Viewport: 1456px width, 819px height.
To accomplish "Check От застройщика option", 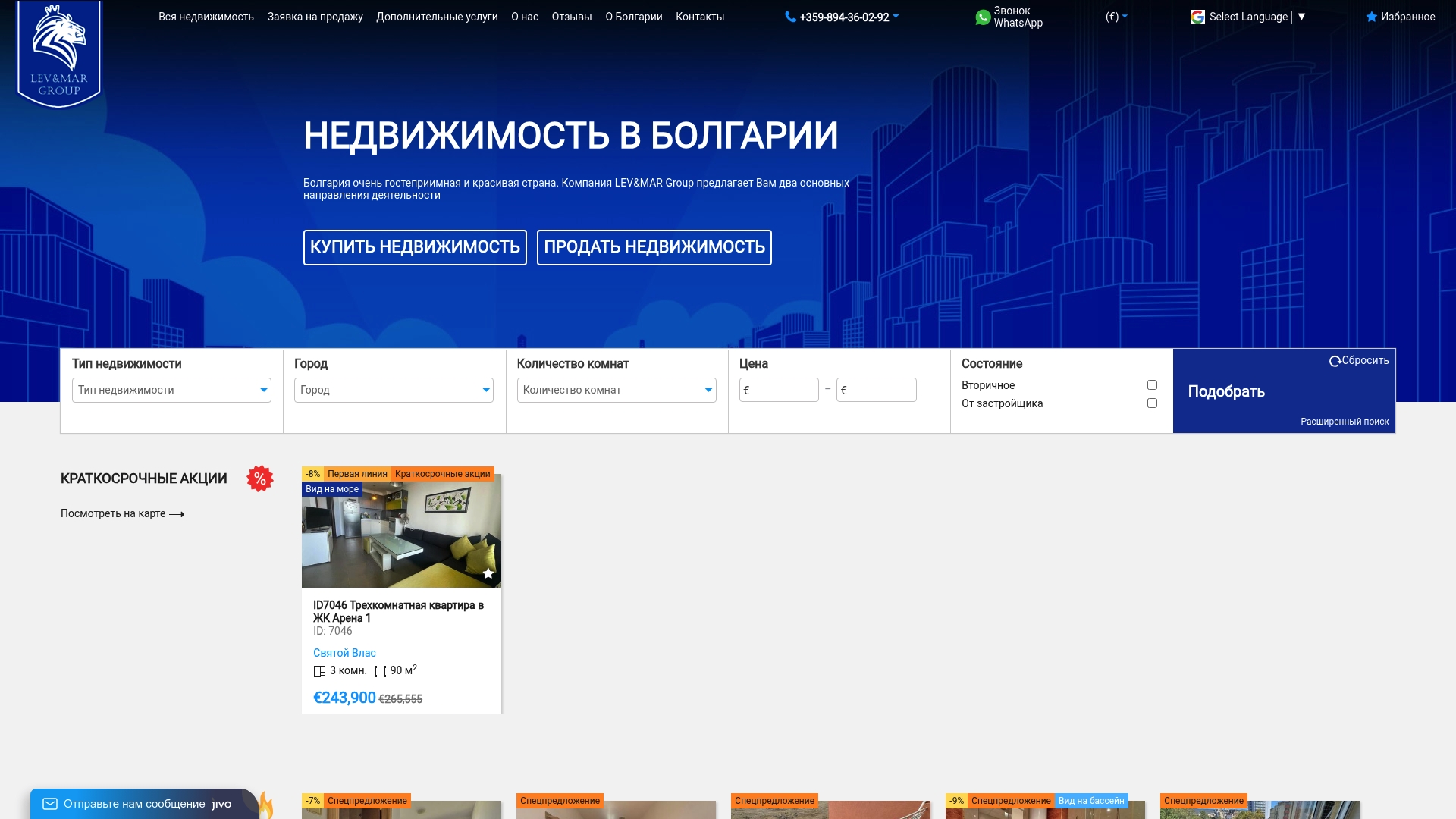I will [x=1152, y=403].
